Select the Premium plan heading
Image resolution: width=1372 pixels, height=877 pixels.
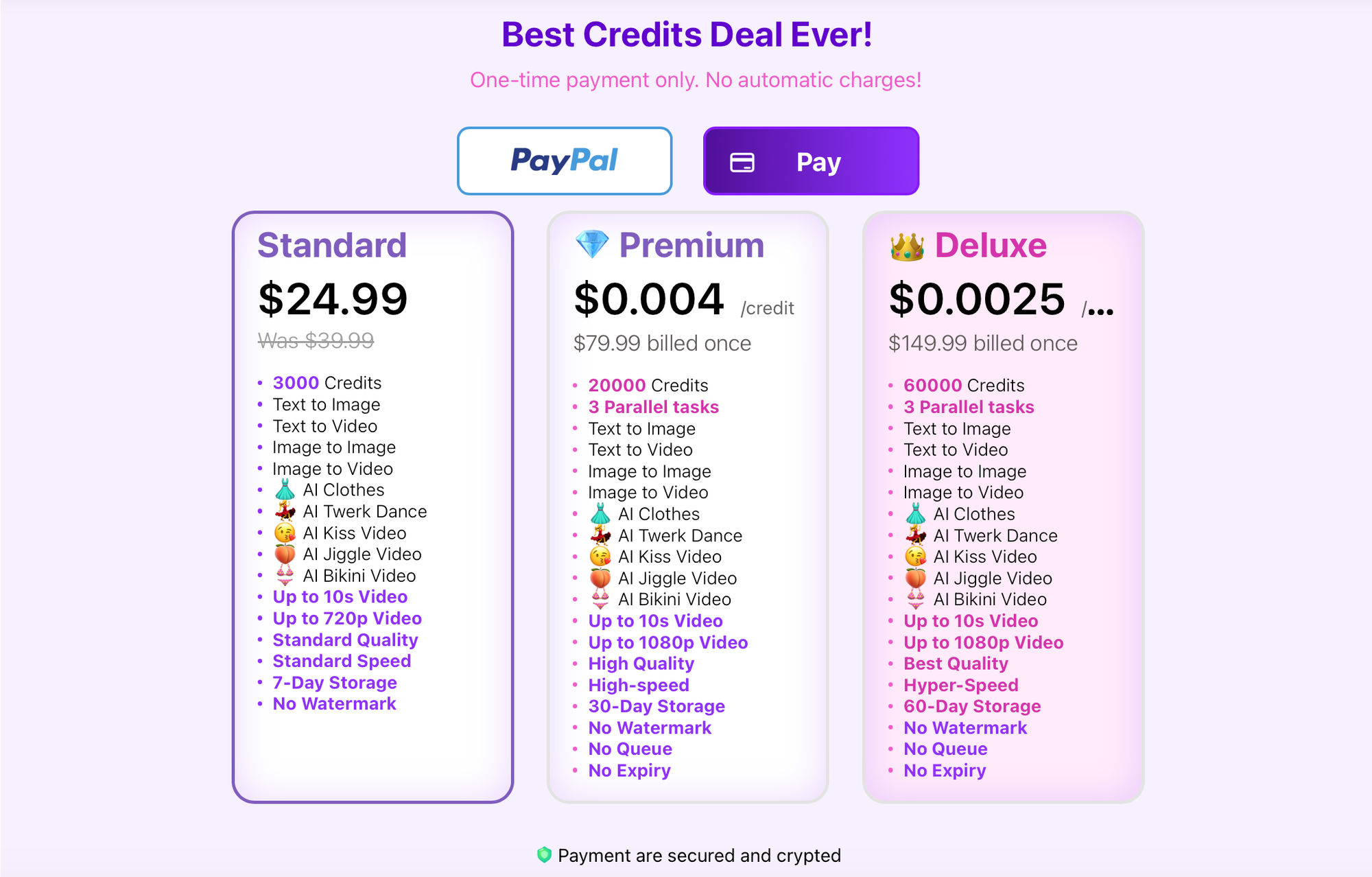click(x=691, y=245)
